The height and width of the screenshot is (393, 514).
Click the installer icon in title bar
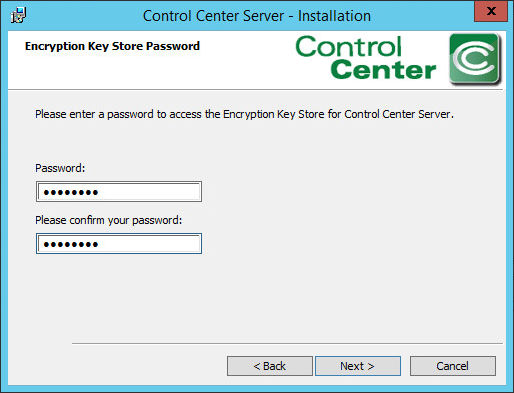coord(18,15)
